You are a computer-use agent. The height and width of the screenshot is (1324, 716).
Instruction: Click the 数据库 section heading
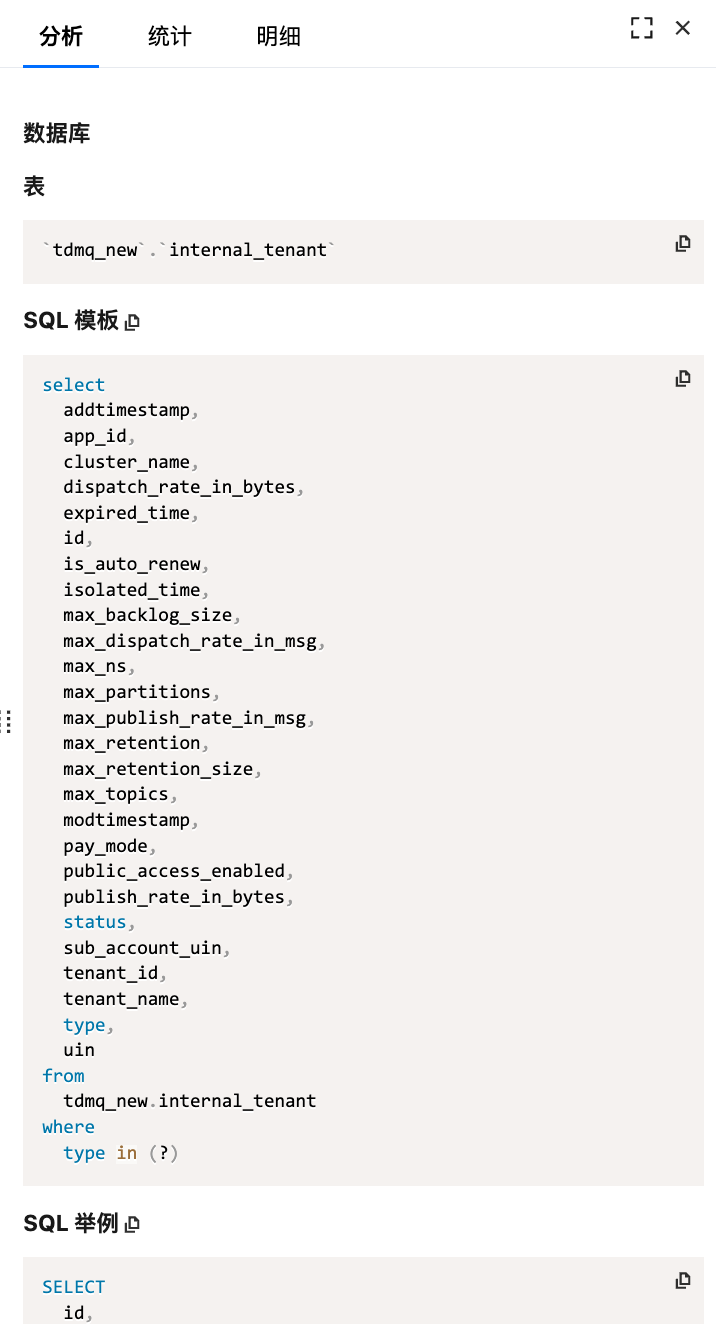click(57, 133)
